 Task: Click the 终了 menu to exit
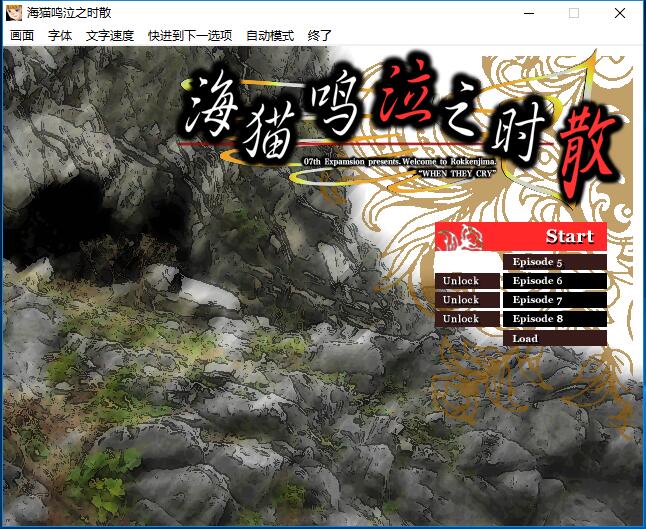click(320, 35)
